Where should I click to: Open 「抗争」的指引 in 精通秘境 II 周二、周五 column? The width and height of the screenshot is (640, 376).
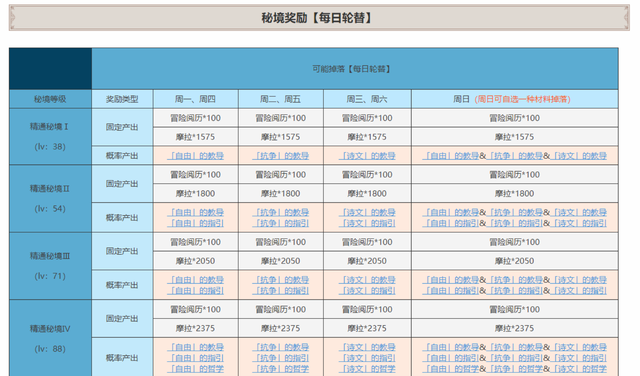click(281, 223)
